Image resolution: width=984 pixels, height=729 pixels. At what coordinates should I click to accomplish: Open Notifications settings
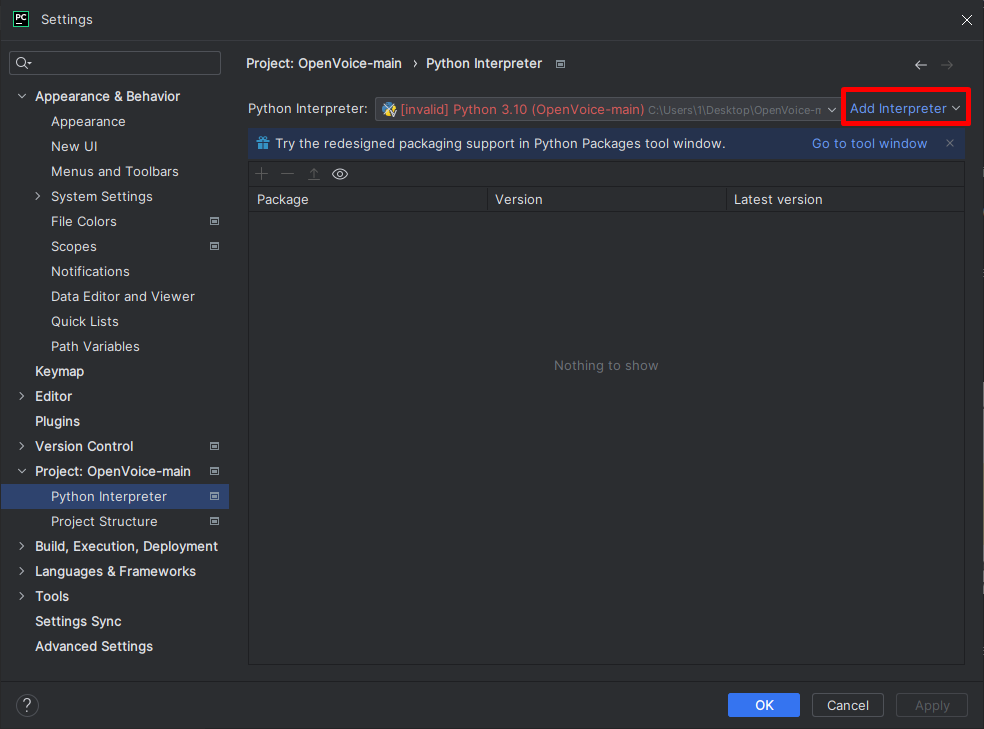pyautogui.click(x=90, y=271)
